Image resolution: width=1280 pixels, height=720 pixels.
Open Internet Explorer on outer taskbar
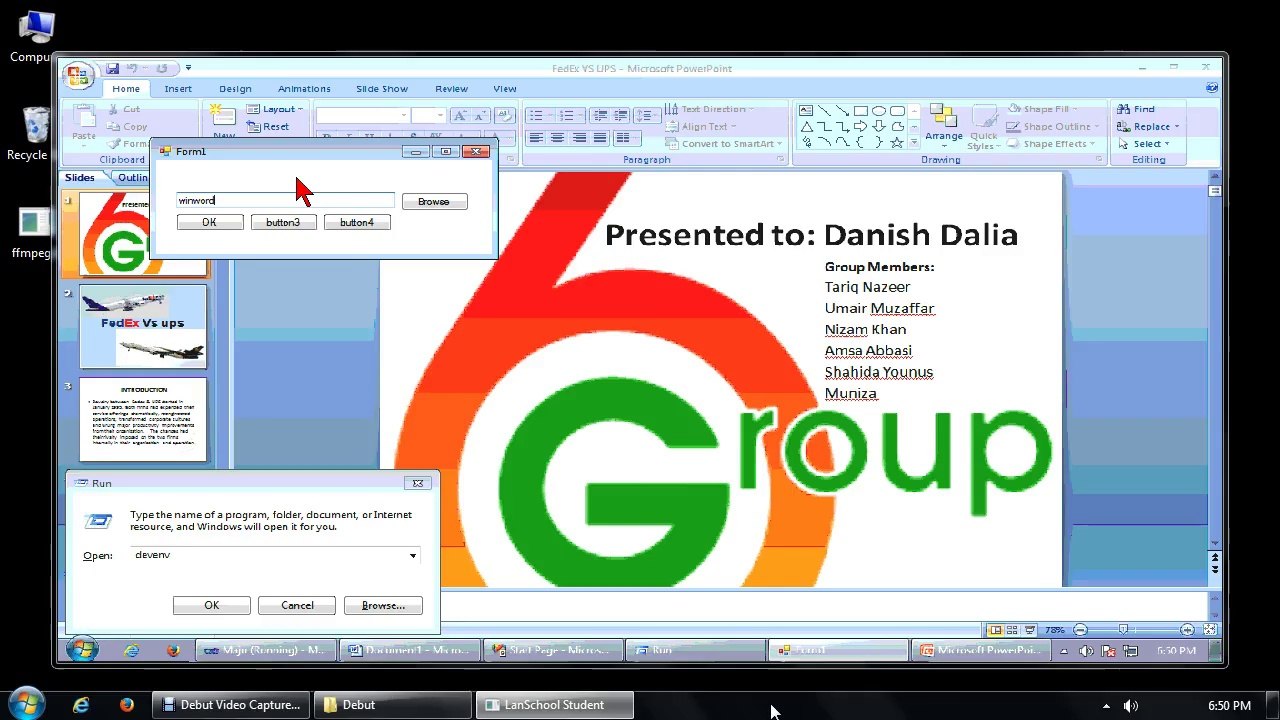81,705
